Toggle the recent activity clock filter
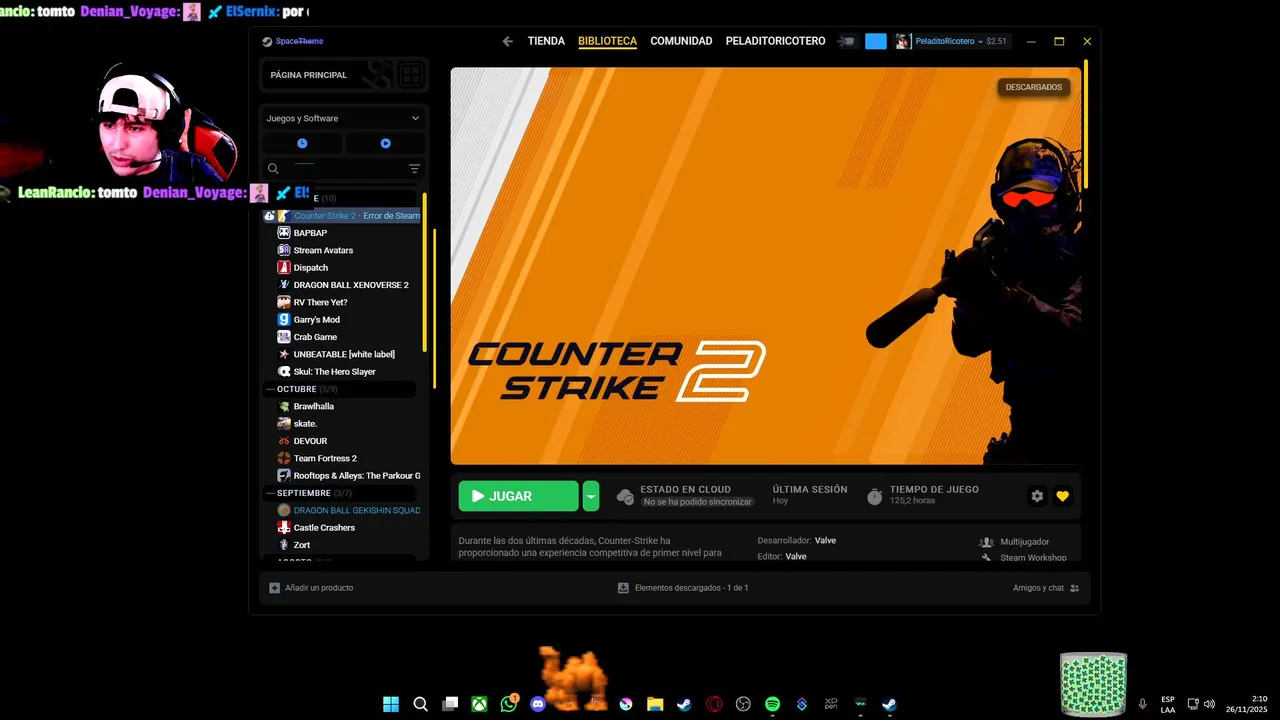Screen dimensions: 1280x720 [302, 143]
